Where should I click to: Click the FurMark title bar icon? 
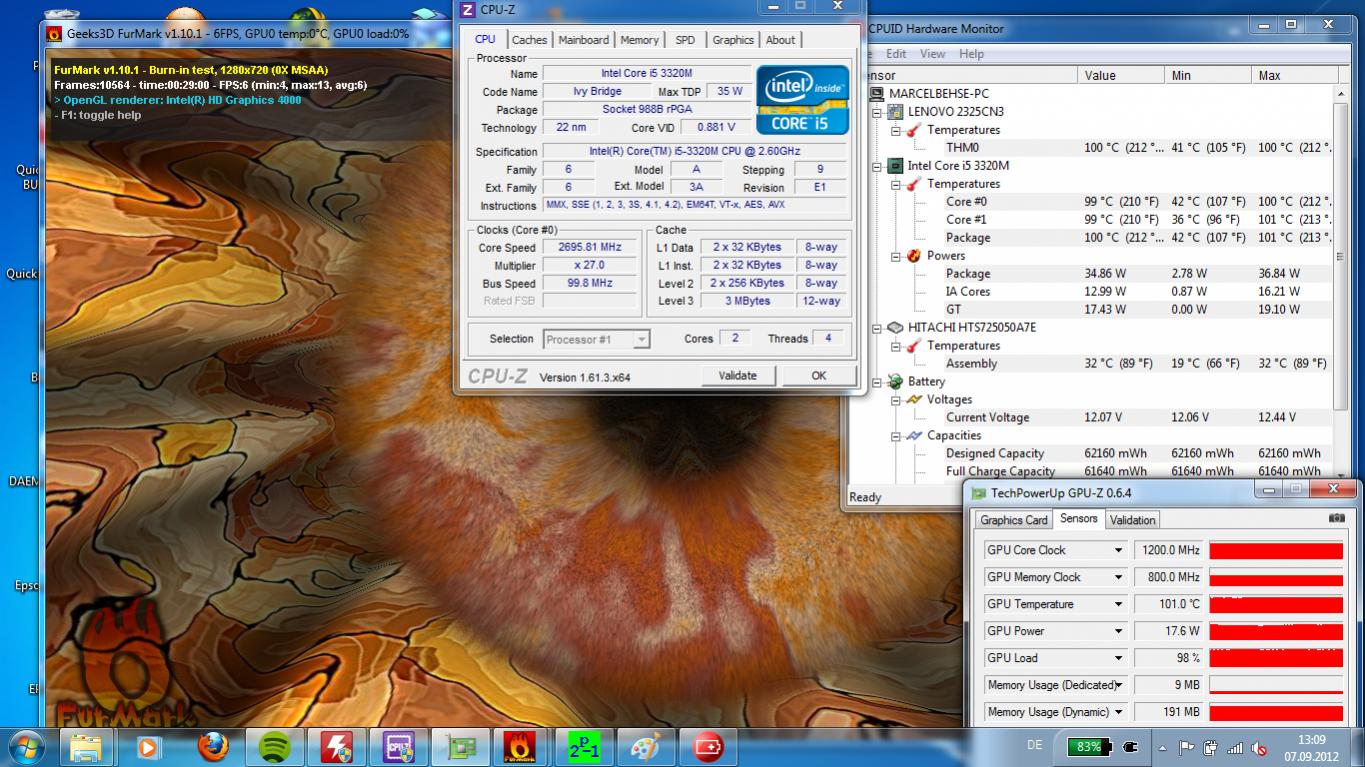(56, 33)
